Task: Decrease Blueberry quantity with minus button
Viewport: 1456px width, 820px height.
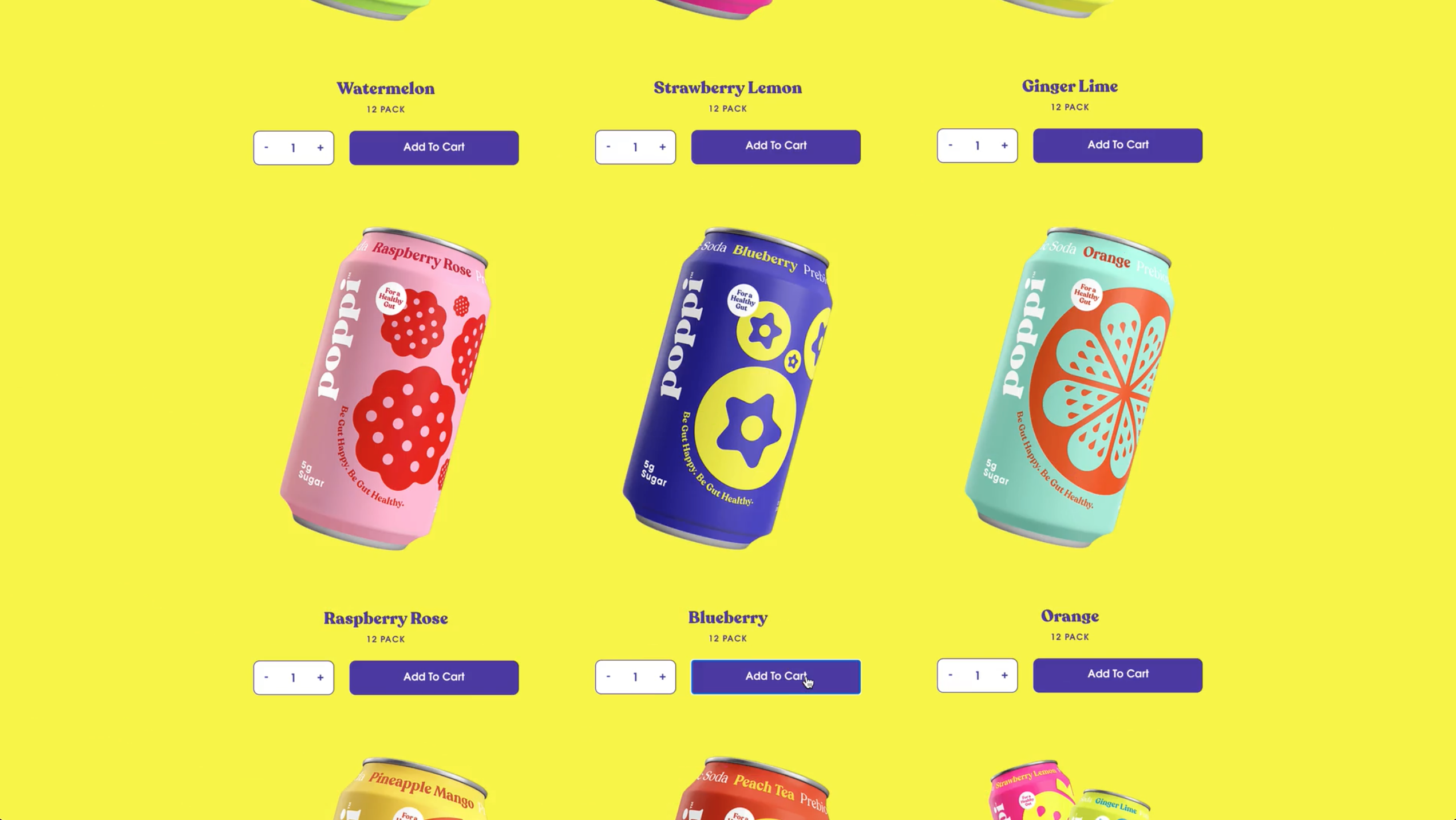Action: (608, 677)
